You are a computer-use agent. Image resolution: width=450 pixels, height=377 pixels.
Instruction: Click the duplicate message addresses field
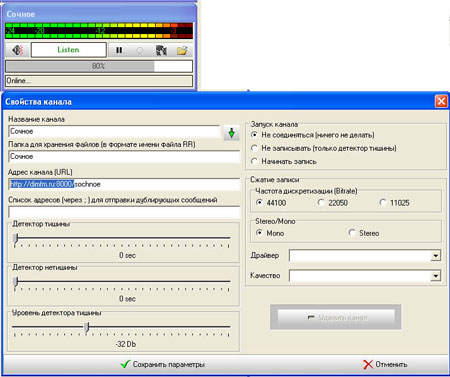pyautogui.click(x=124, y=212)
